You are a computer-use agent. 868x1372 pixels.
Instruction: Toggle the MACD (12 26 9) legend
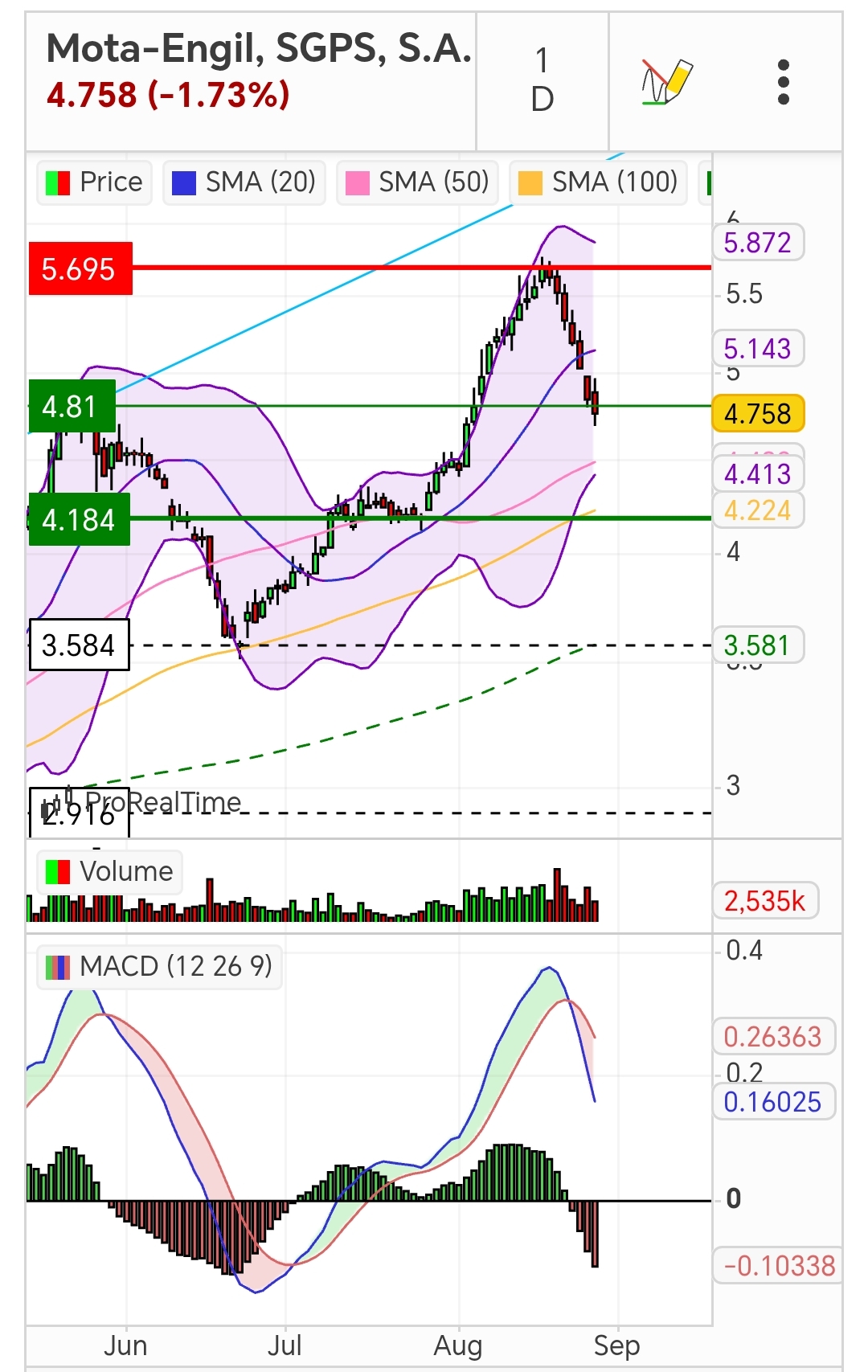tap(159, 966)
